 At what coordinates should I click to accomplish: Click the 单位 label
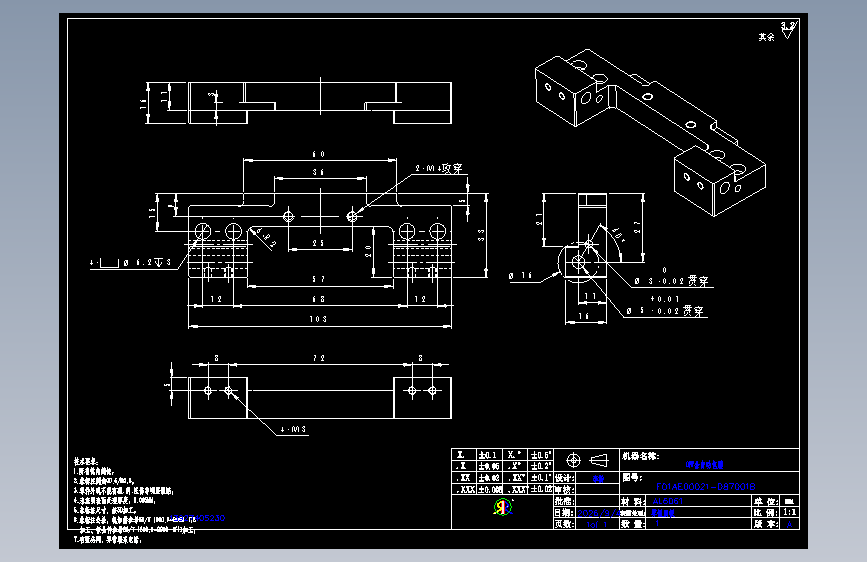pyautogui.click(x=765, y=501)
